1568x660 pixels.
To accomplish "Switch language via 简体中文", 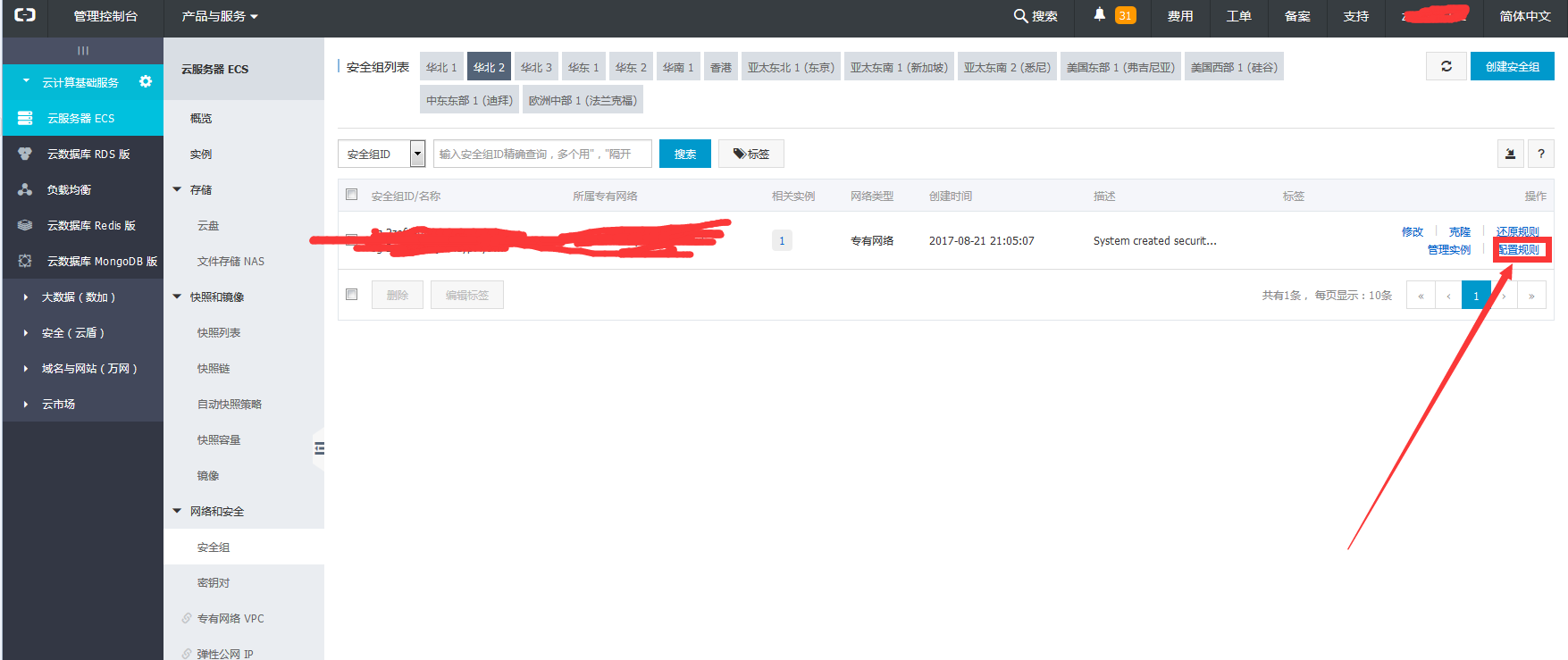I will coord(1525,16).
